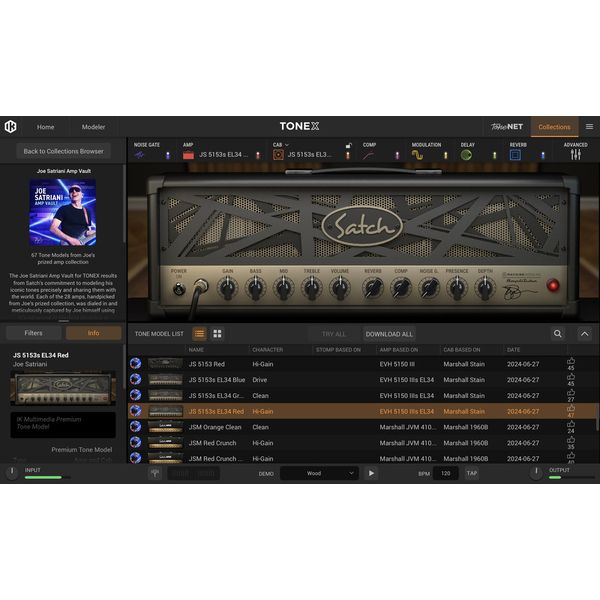The width and height of the screenshot is (600, 600).
Task: Open the hamburger main menu
Action: pyautogui.click(x=589, y=127)
